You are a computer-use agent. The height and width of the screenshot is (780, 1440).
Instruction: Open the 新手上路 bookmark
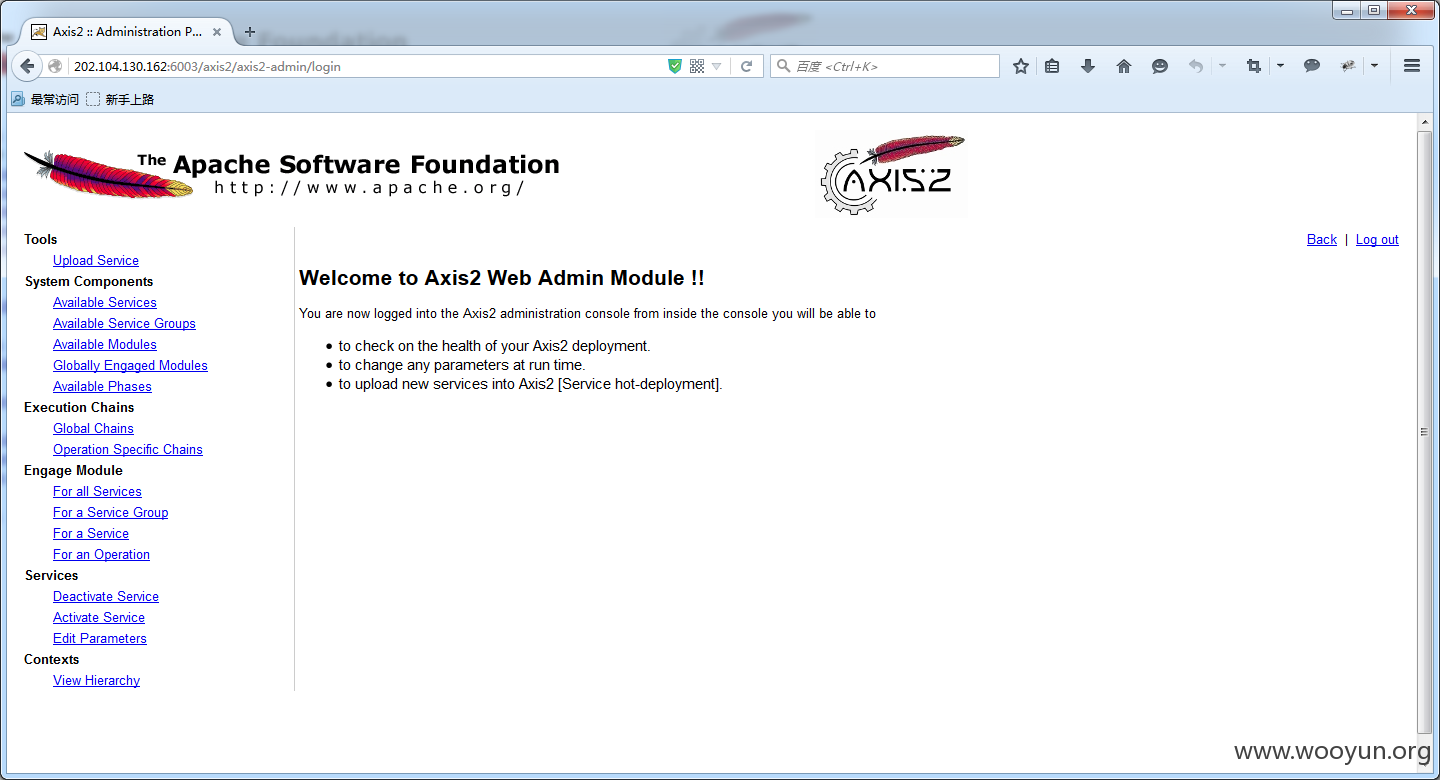pyautogui.click(x=120, y=99)
